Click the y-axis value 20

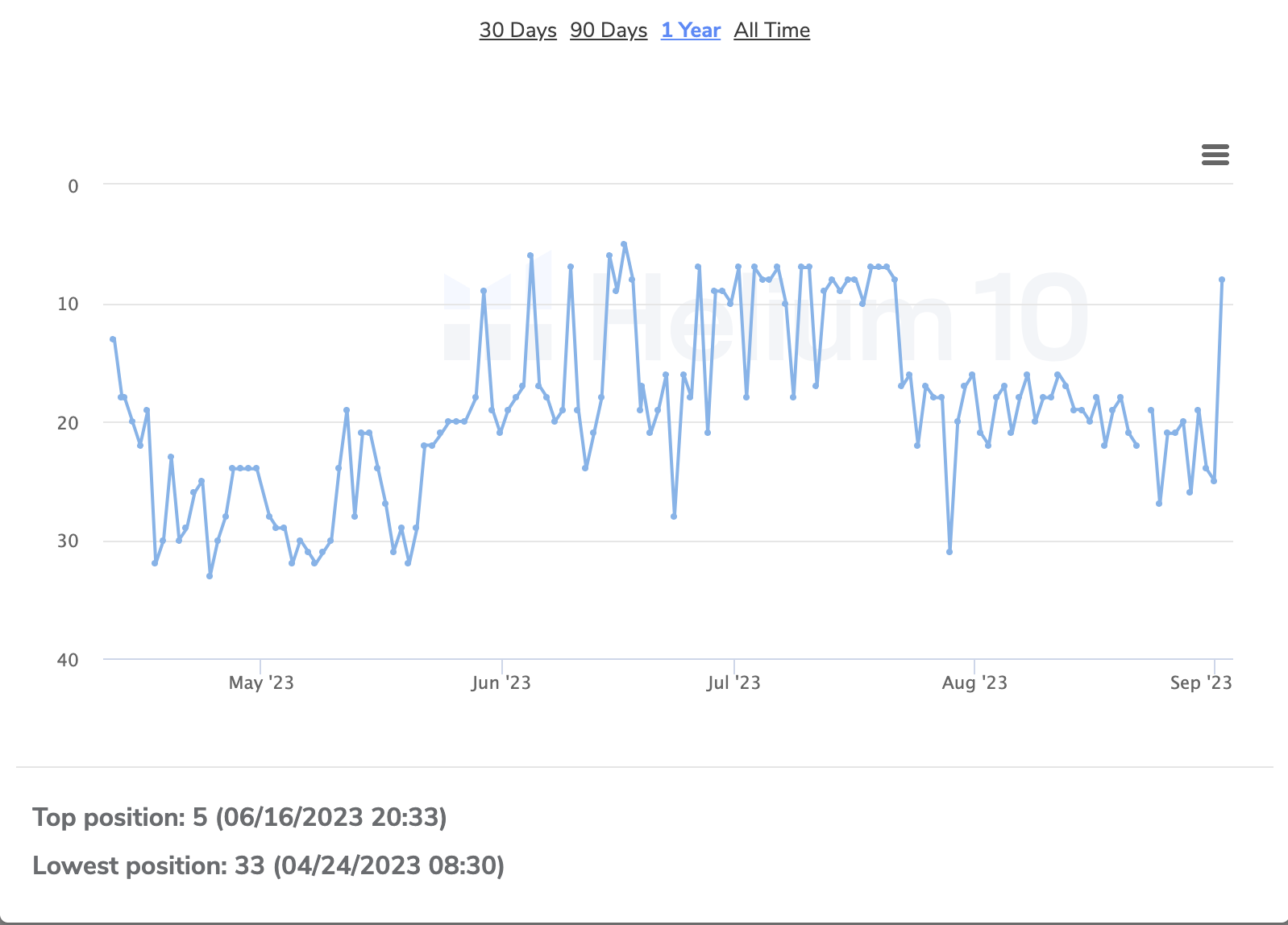coord(68,423)
